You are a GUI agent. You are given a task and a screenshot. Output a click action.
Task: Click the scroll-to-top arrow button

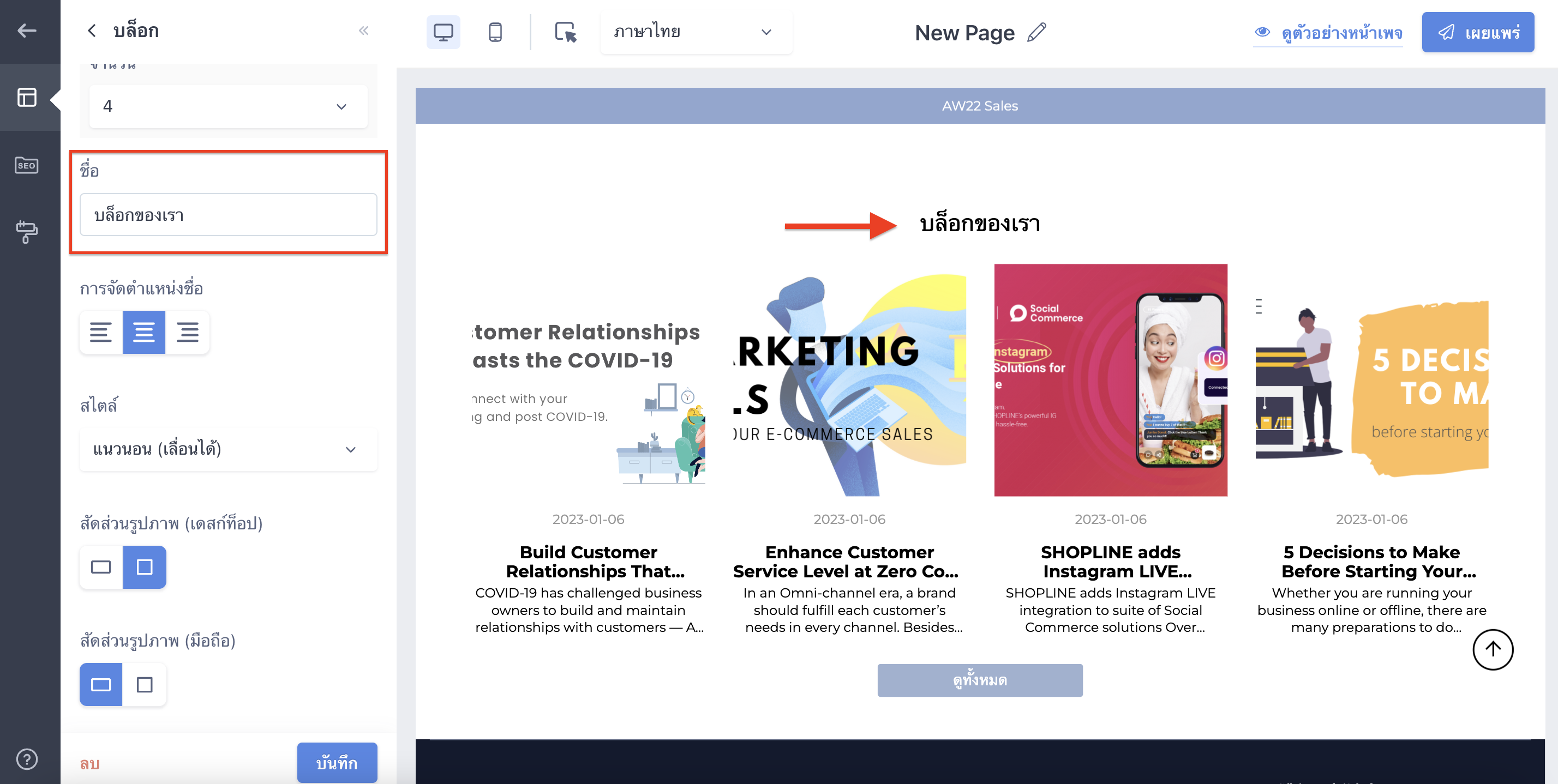click(x=1493, y=650)
